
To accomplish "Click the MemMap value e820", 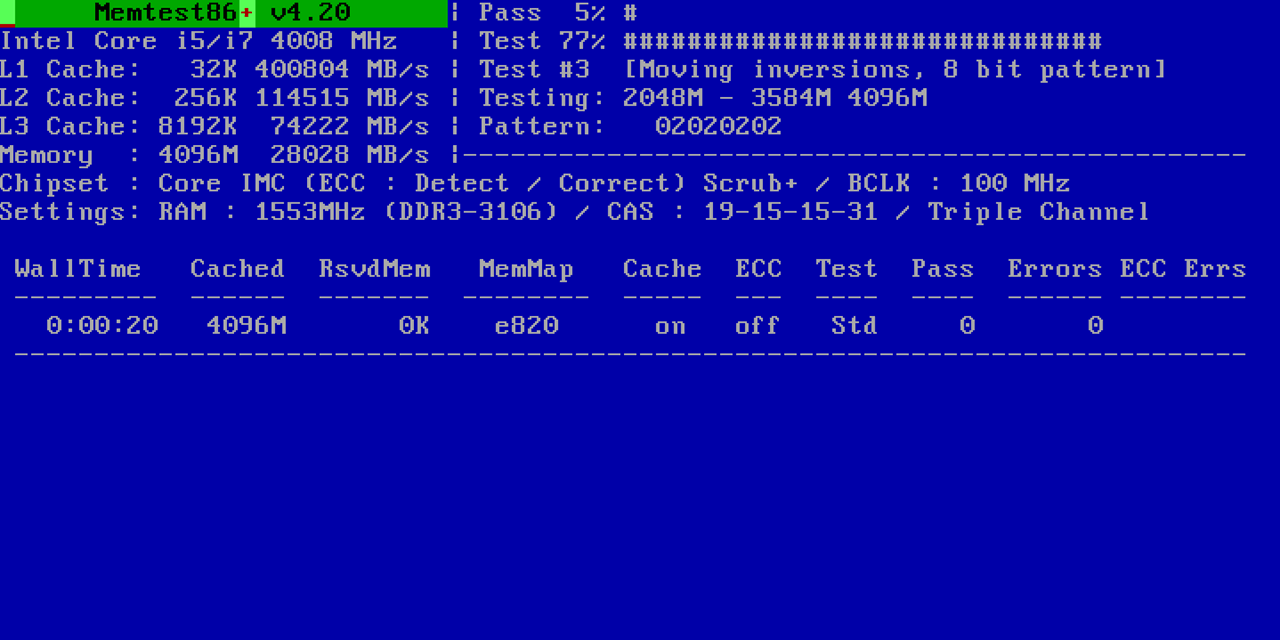I will (x=527, y=326).
